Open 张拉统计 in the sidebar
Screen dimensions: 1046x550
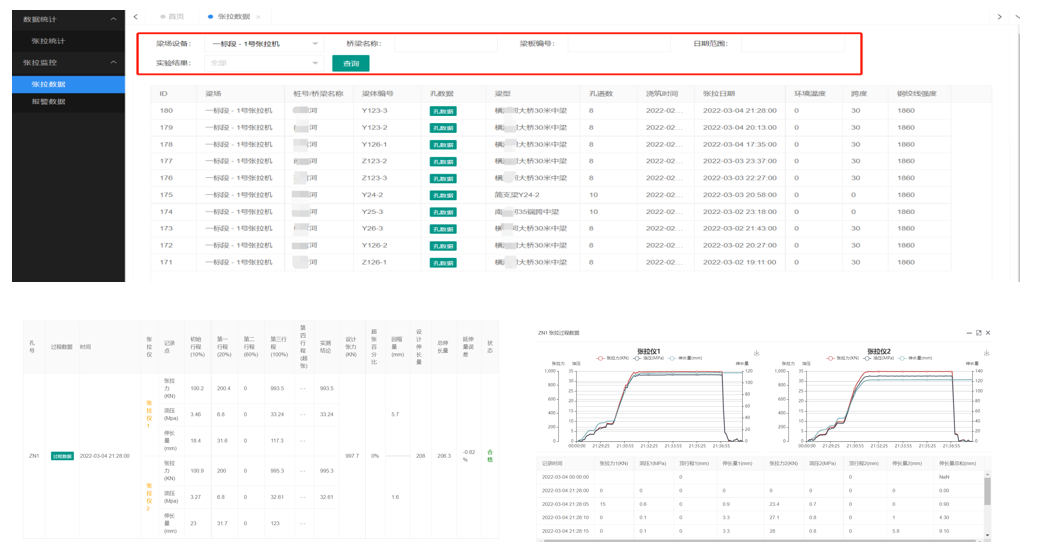(x=68, y=41)
